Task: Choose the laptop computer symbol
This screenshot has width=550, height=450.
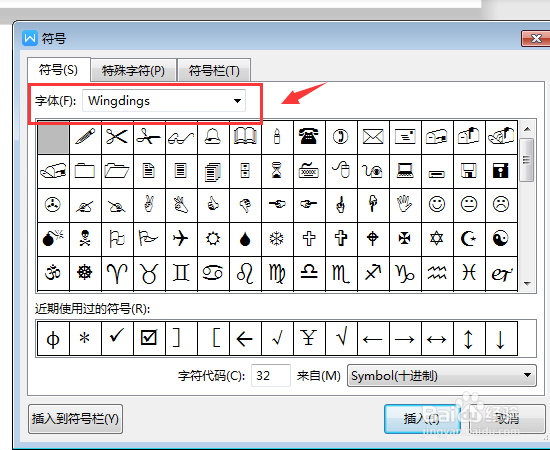Action: coord(404,171)
